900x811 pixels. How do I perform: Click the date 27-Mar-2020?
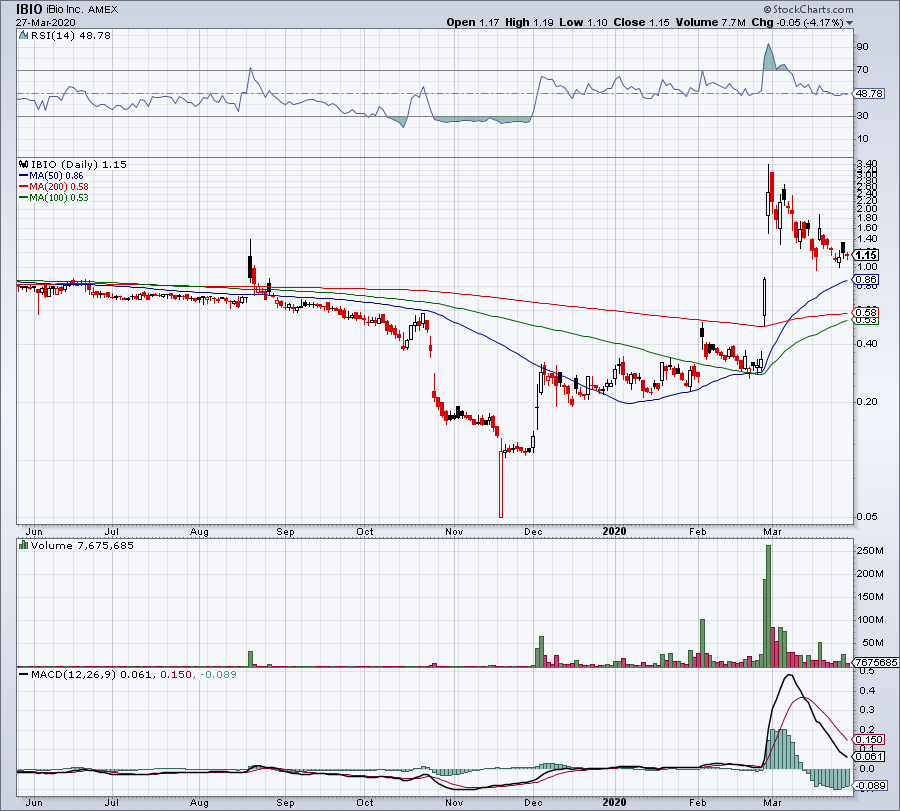tap(45, 23)
